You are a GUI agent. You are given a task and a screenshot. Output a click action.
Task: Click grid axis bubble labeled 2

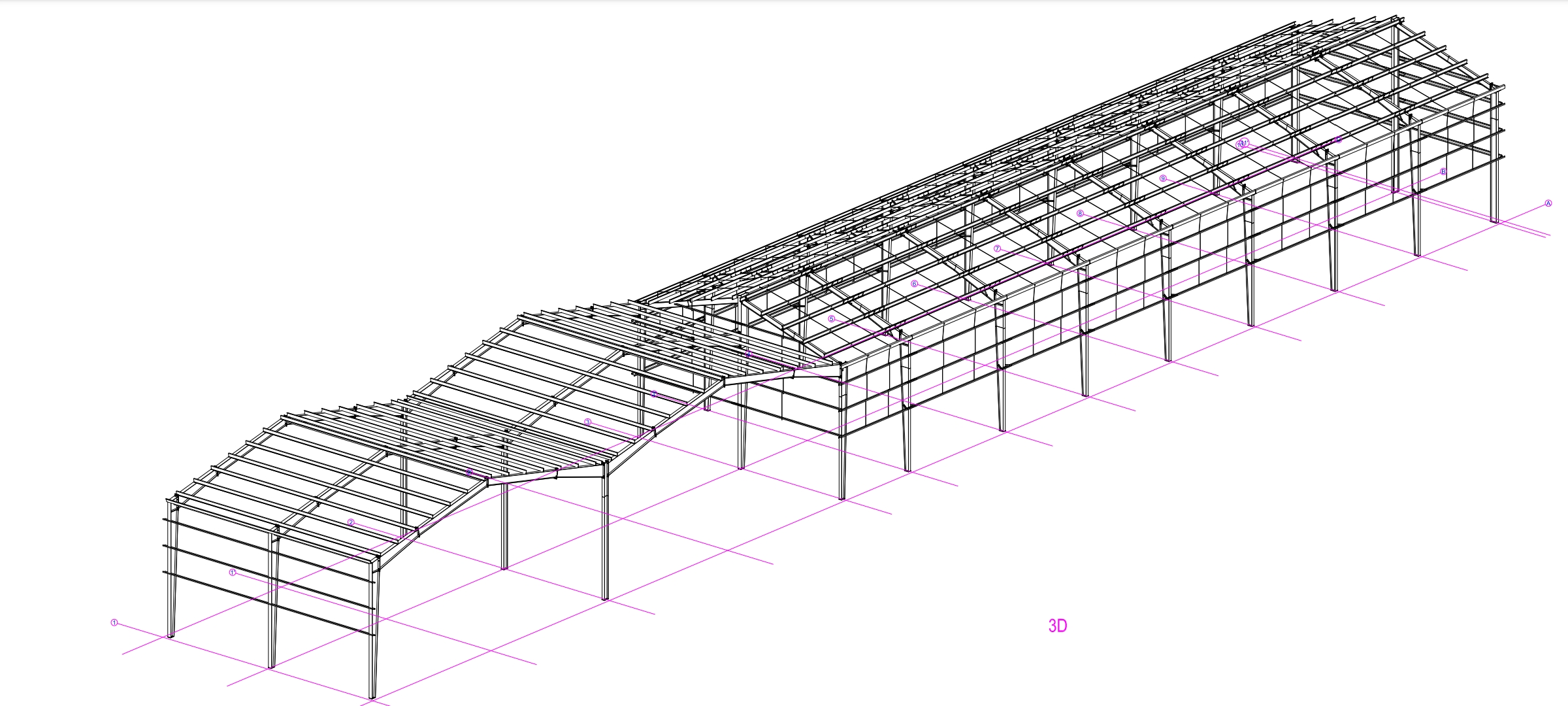351,522
